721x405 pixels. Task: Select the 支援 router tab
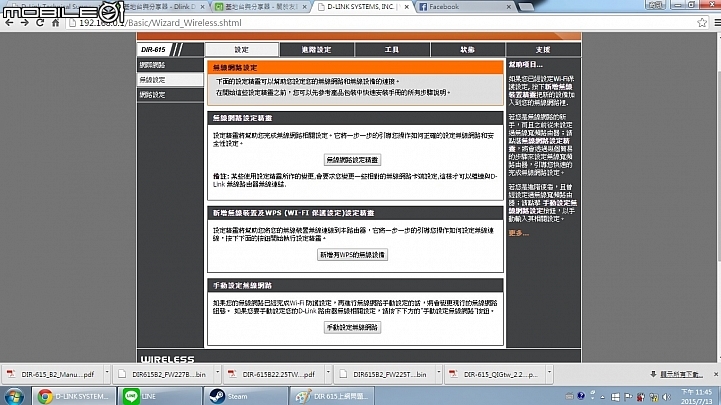543,50
